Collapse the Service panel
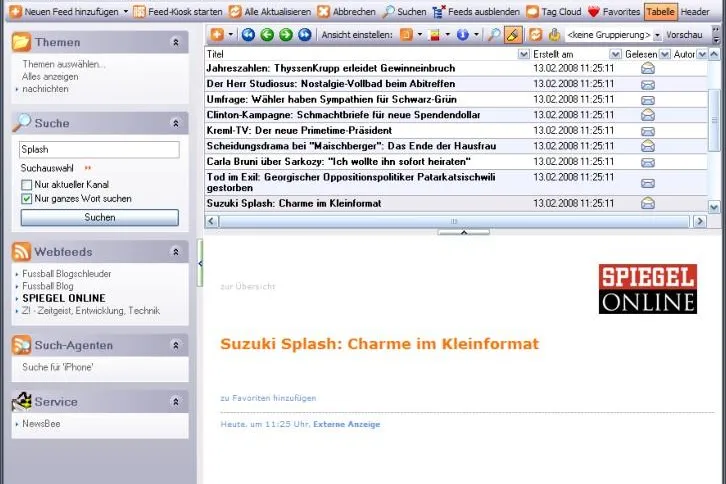726x484 pixels. pos(176,402)
